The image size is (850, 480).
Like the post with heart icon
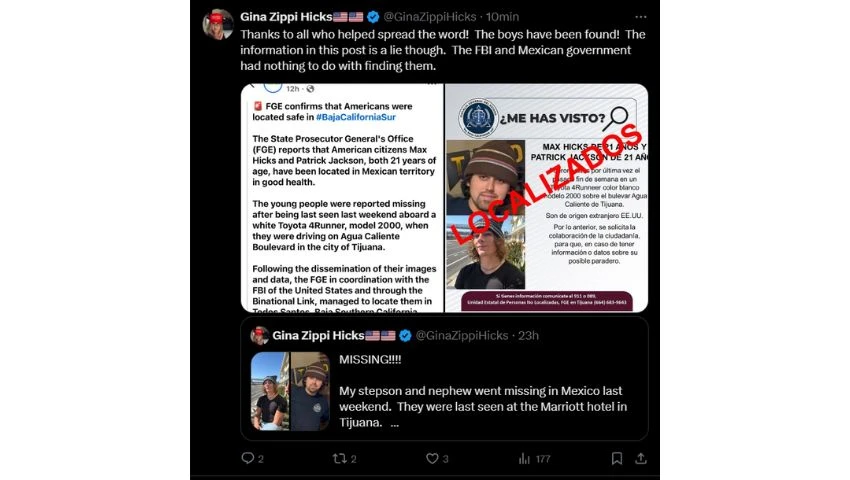(432, 459)
